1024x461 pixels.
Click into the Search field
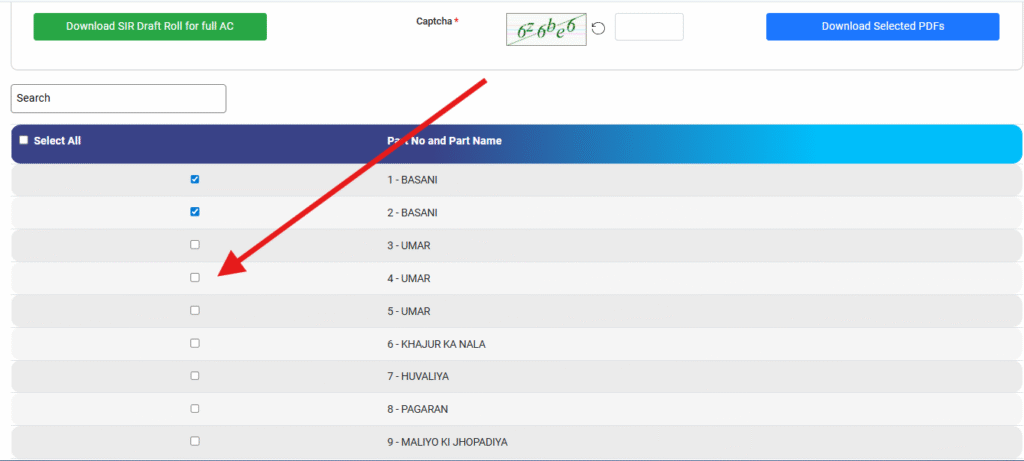click(x=118, y=98)
